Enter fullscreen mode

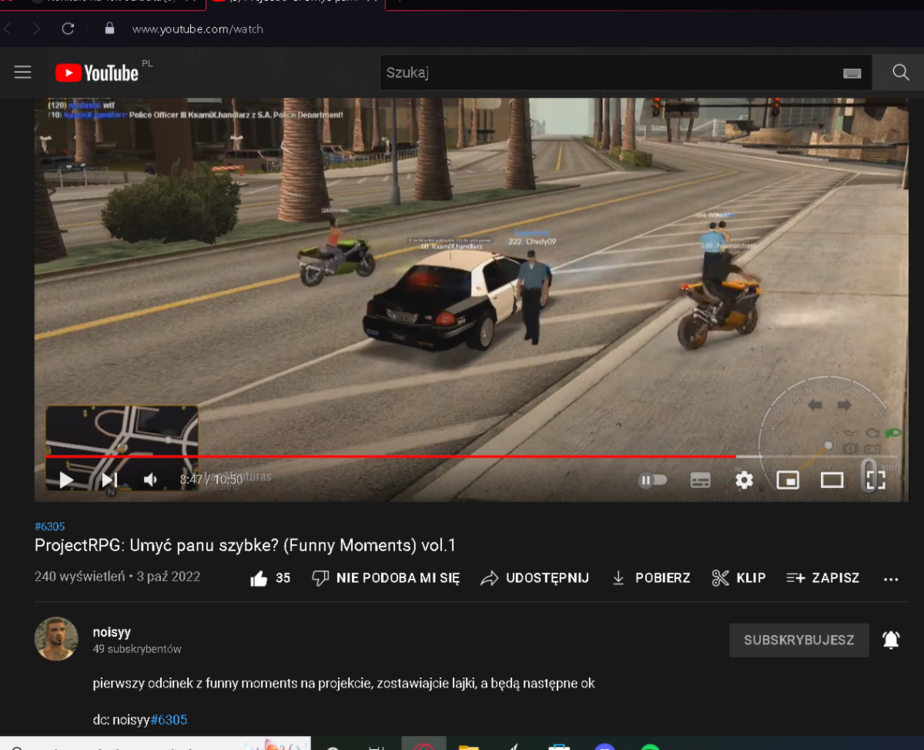pos(876,480)
